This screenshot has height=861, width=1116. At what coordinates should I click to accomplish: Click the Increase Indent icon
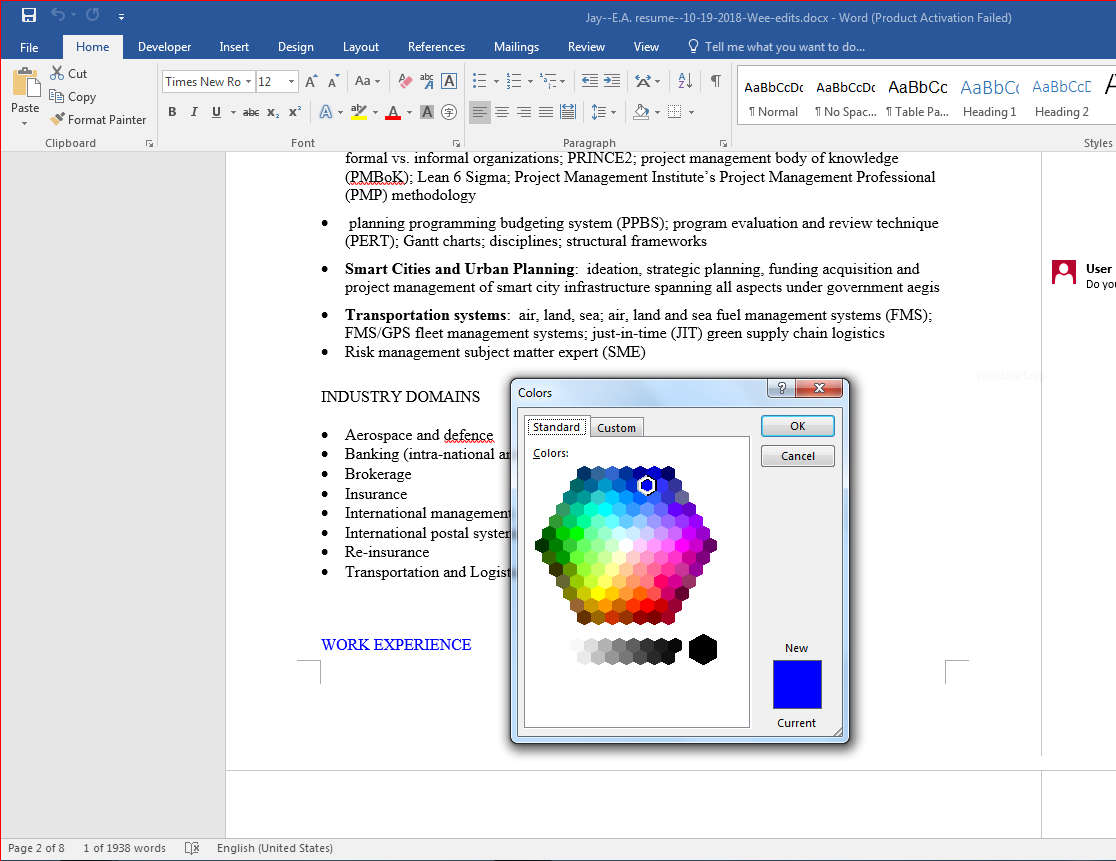[612, 82]
